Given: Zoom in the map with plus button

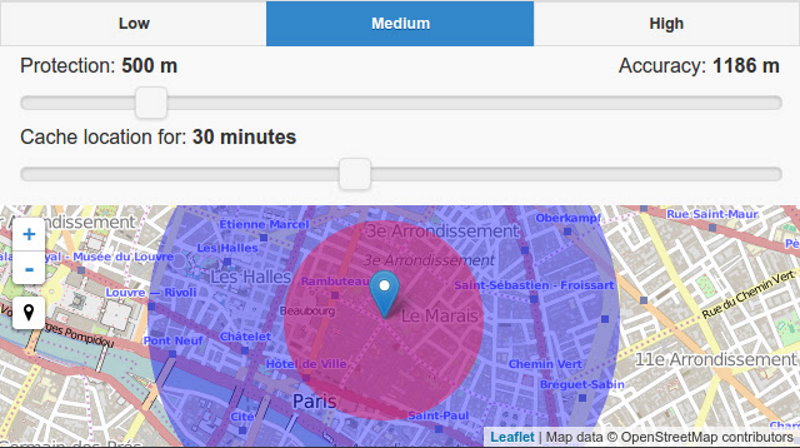Looking at the screenshot, I should click(29, 234).
